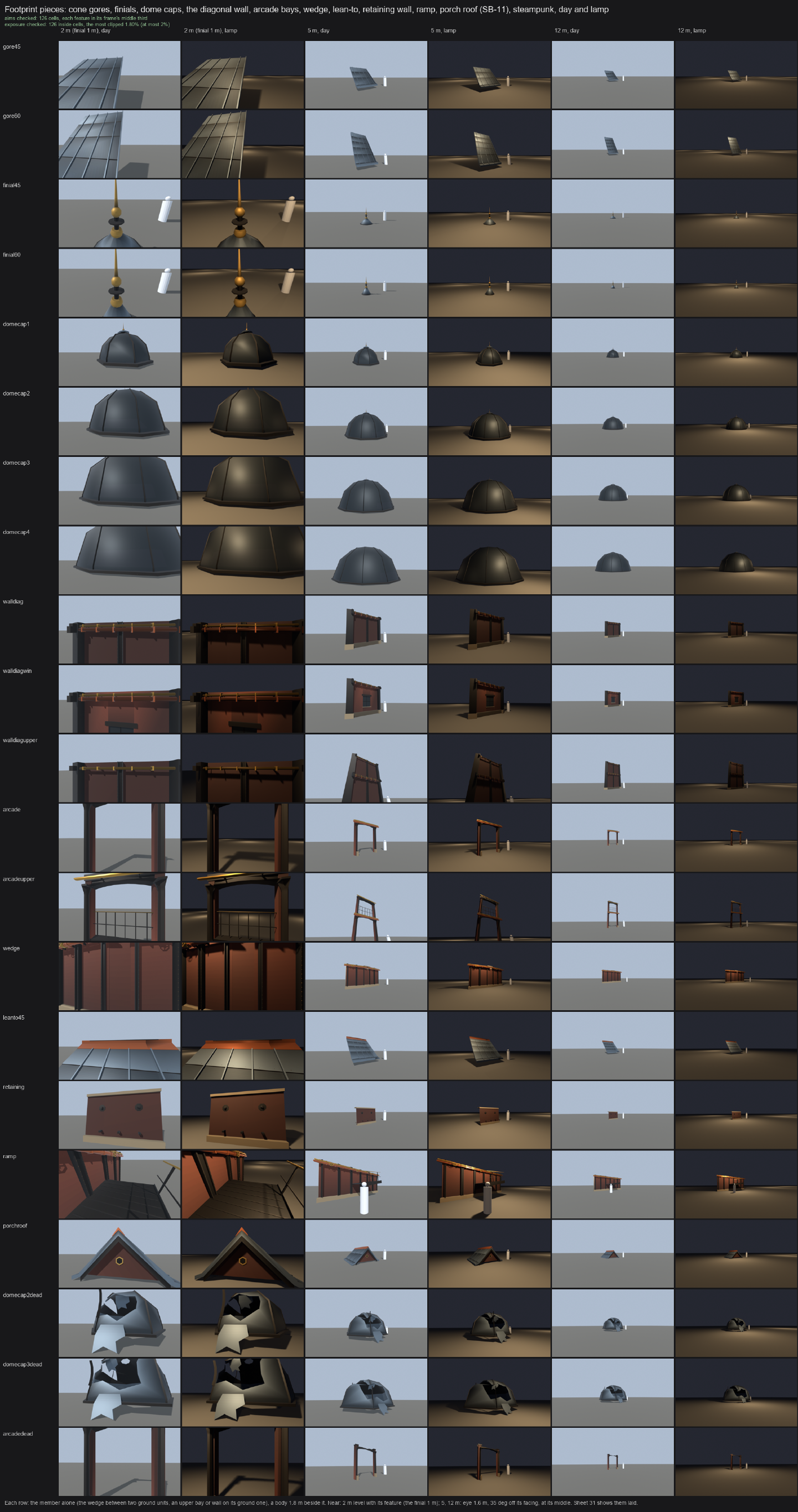This screenshot has height=1512, width=798.
Task: Select the "arcadeupper" row label
Action: coord(19,878)
